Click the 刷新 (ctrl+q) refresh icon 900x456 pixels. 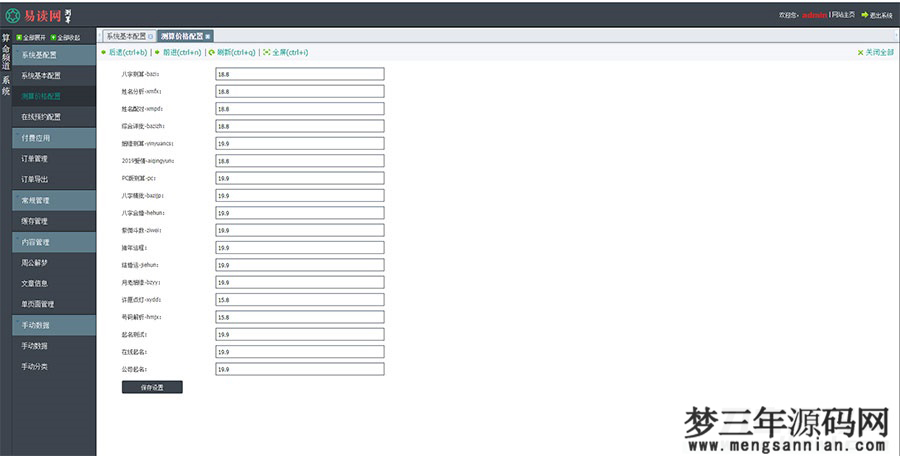[211, 52]
